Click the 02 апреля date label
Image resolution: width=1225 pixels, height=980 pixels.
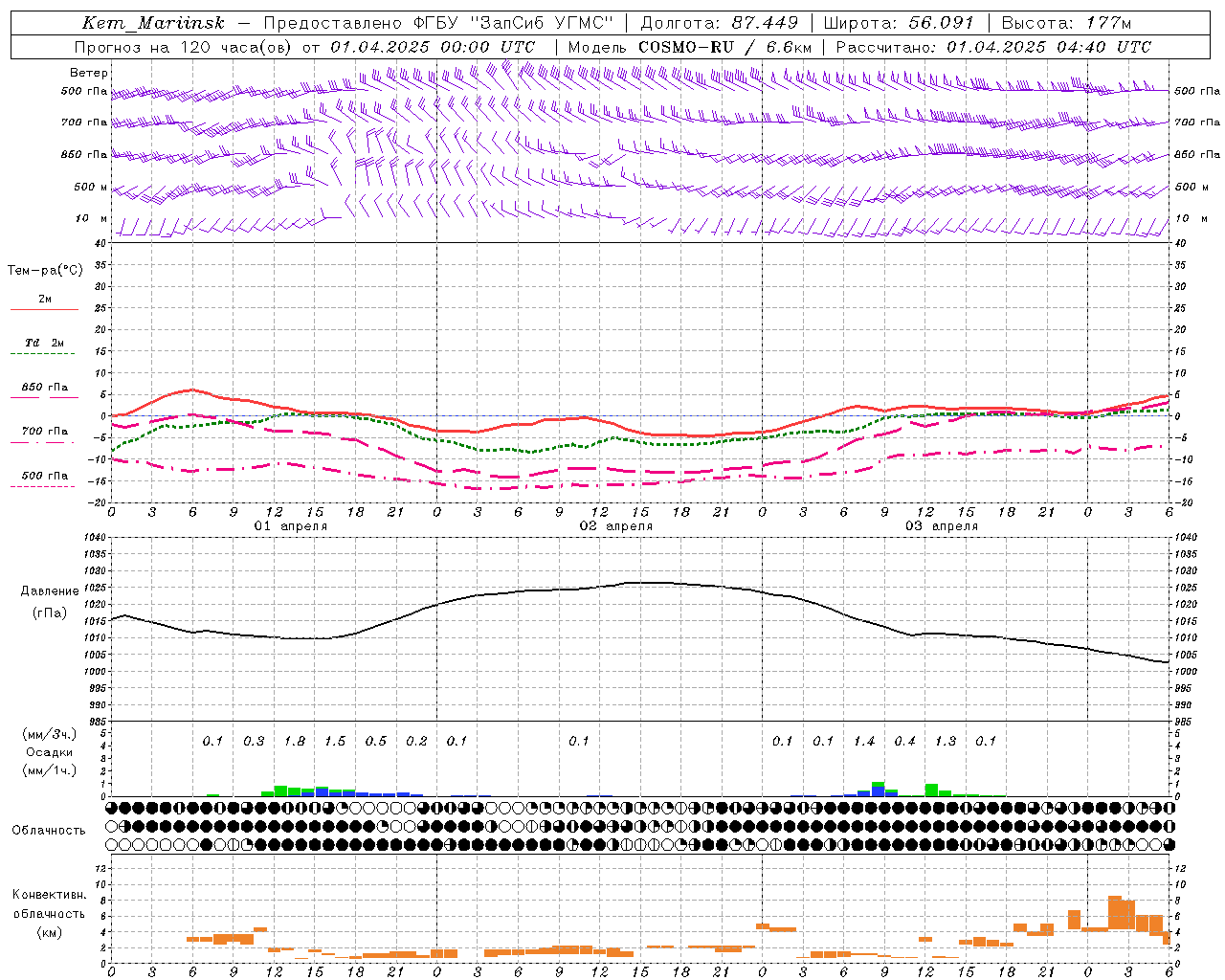tap(615, 526)
